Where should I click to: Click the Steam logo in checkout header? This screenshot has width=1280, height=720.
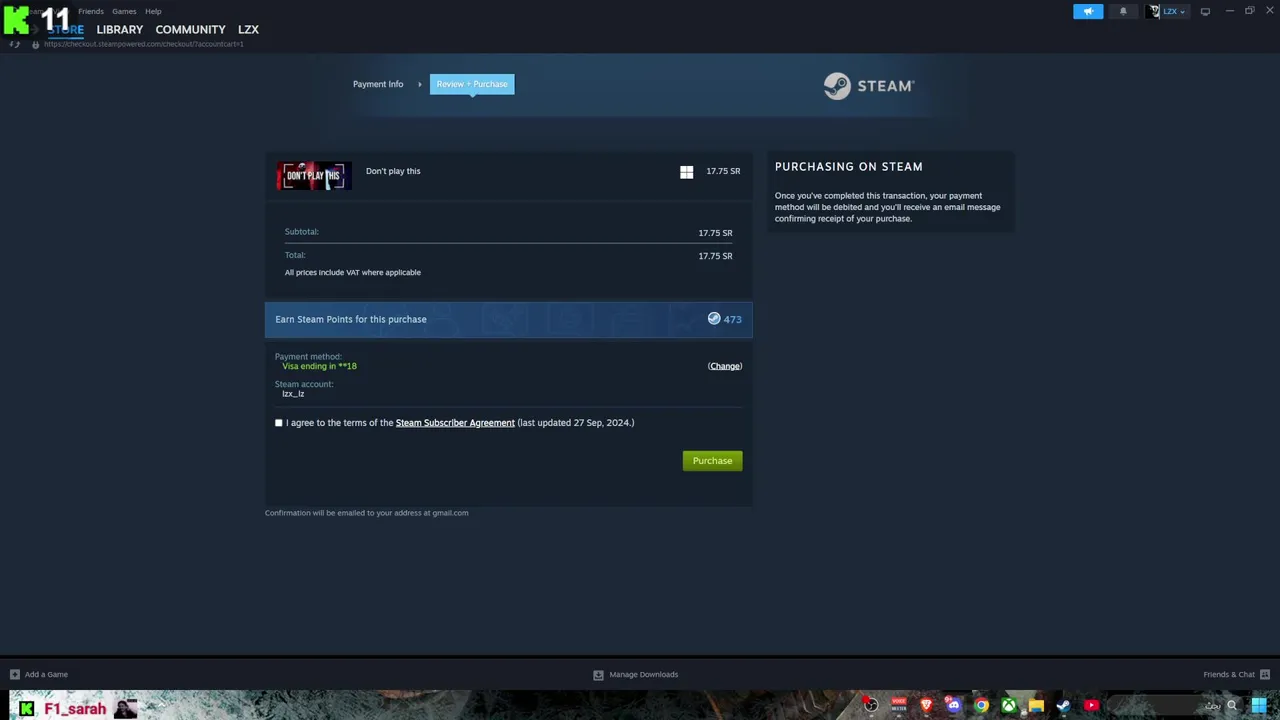point(868,86)
